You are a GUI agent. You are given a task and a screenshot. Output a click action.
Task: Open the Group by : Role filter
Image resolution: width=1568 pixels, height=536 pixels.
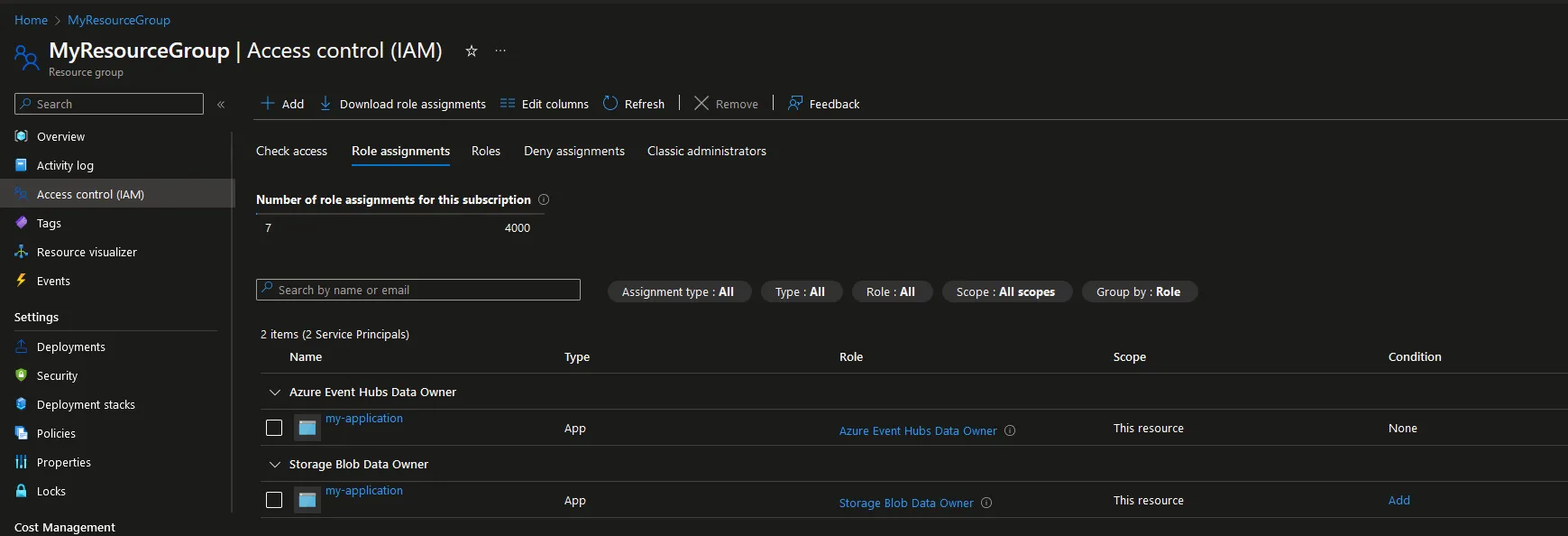point(1139,291)
